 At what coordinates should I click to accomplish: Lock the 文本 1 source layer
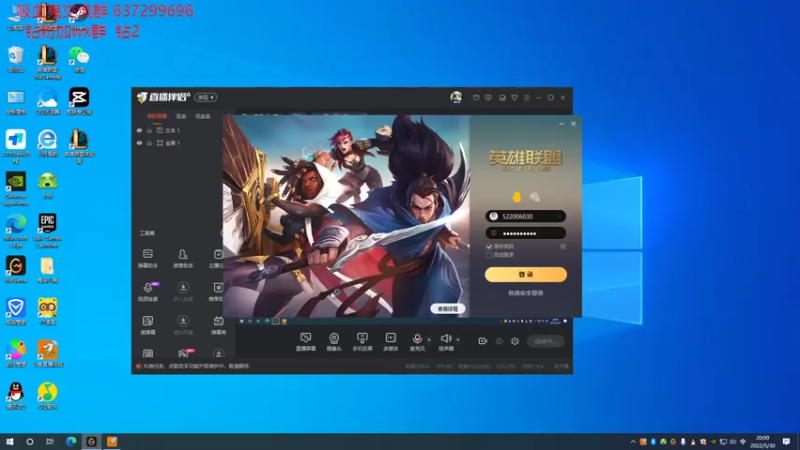point(149,131)
